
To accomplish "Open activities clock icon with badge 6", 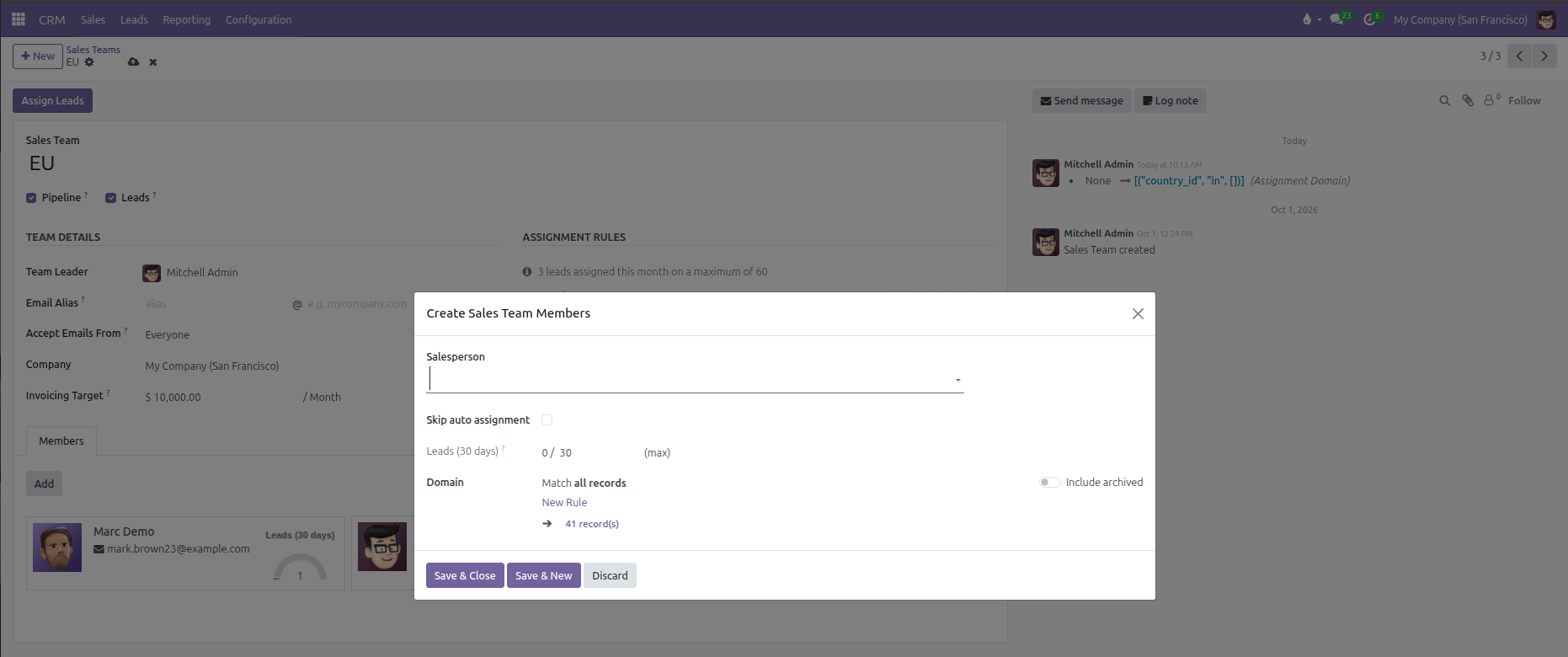I will (1369, 19).
